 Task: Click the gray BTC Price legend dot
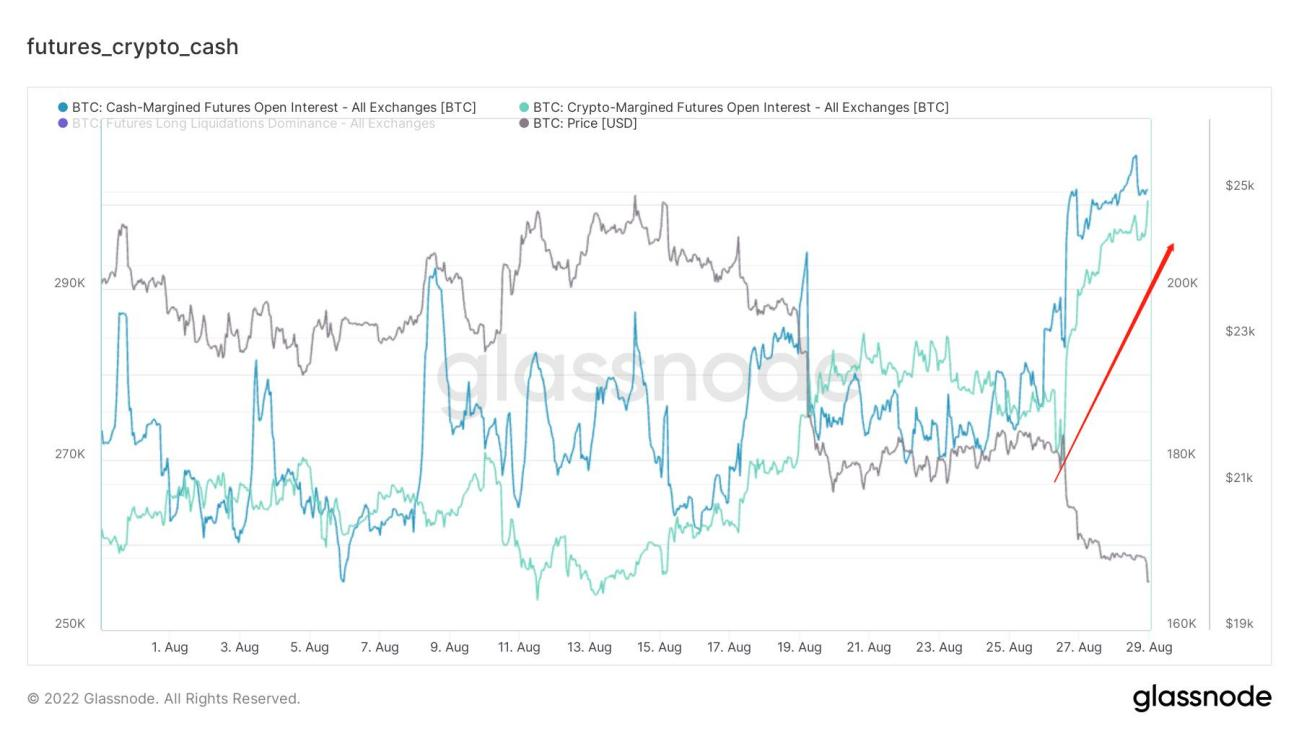525,124
